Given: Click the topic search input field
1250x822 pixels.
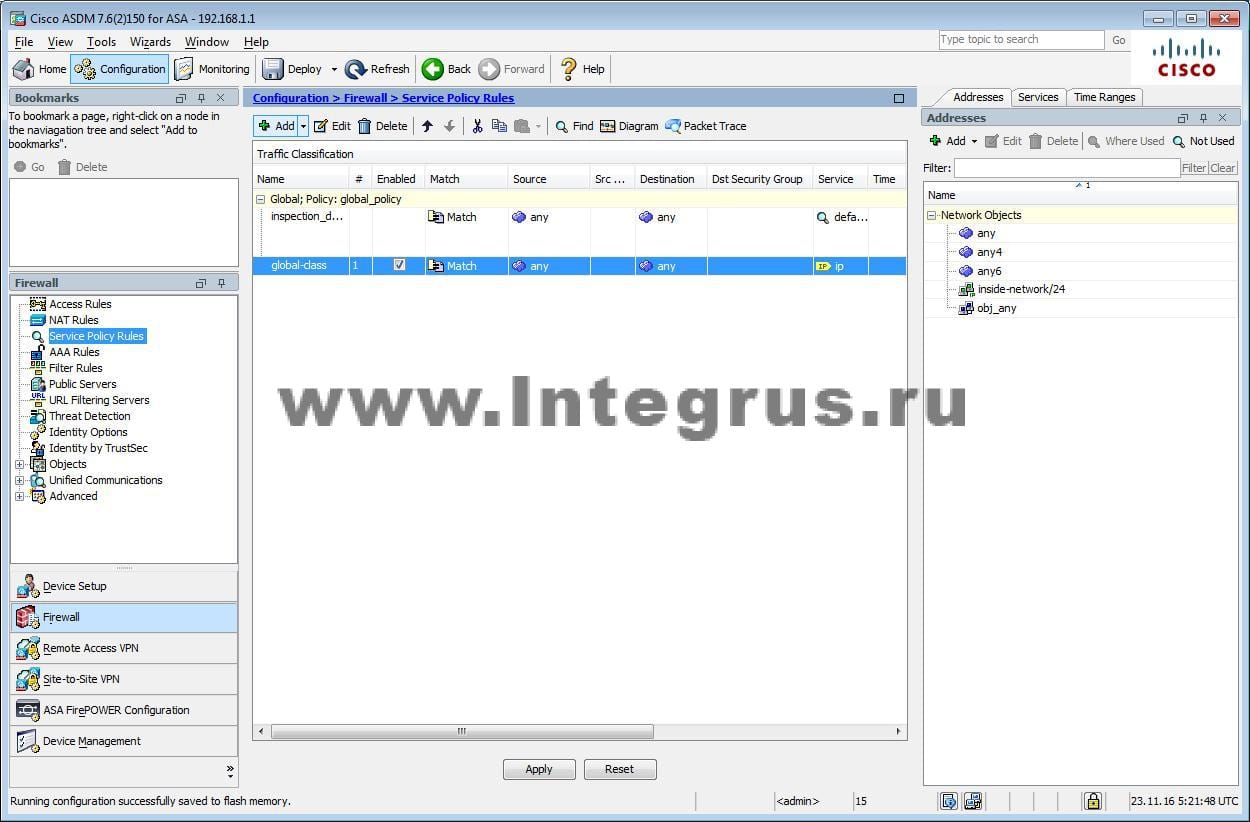Looking at the screenshot, I should click(x=1021, y=40).
